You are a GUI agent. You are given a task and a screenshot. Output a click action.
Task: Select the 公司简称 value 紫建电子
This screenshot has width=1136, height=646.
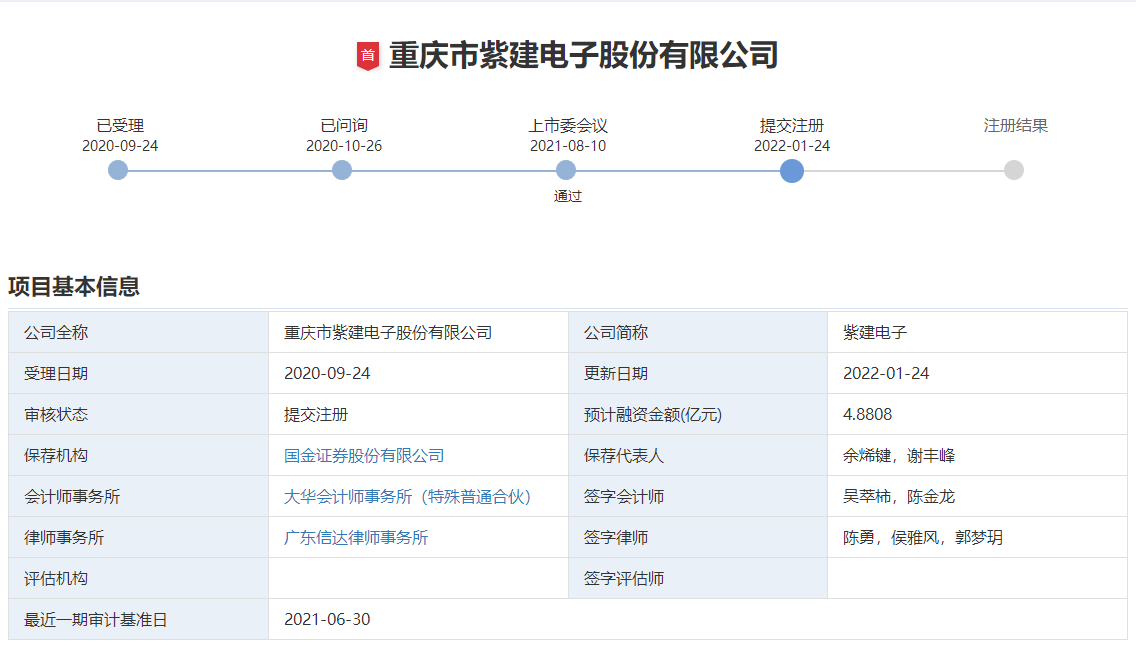point(875,332)
